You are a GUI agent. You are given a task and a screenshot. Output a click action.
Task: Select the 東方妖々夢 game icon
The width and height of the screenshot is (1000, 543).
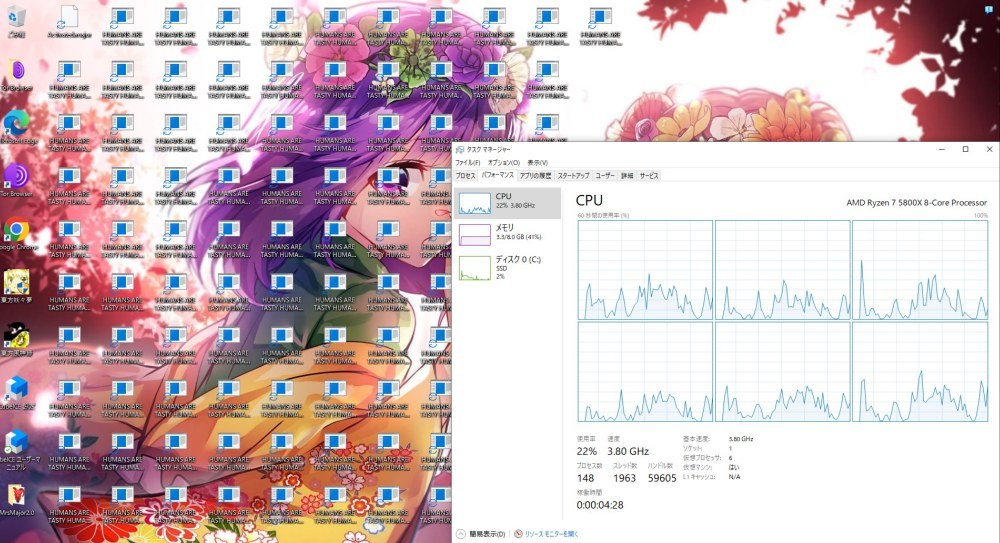pos(17,286)
